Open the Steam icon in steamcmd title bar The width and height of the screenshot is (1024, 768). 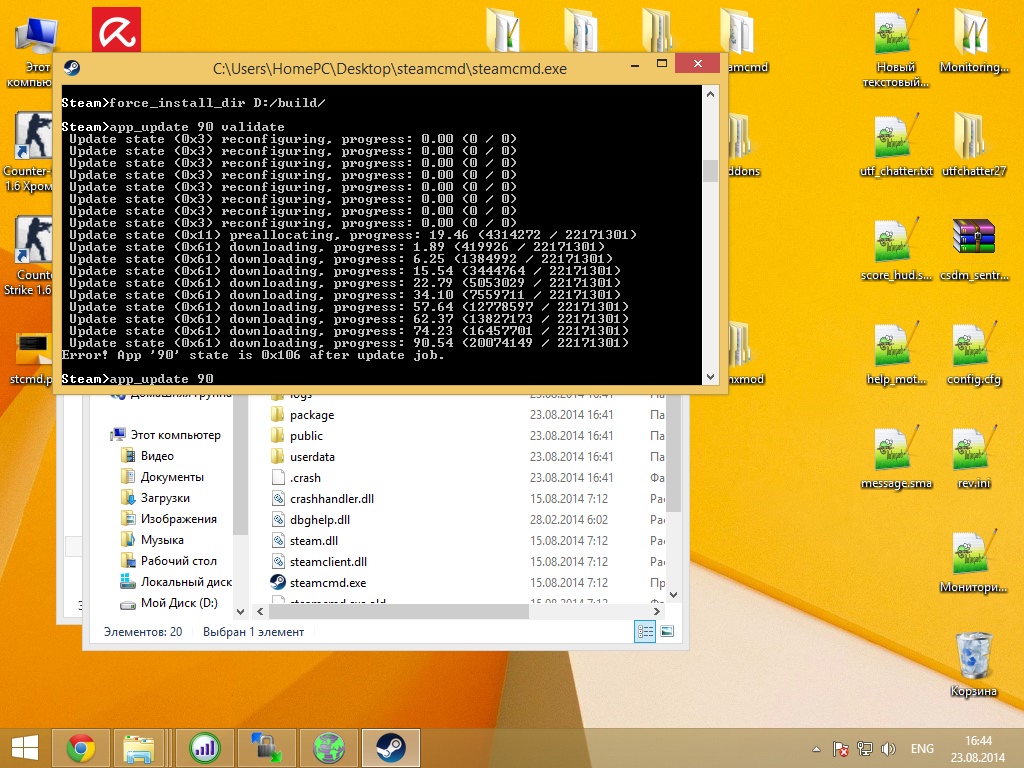[x=72, y=68]
